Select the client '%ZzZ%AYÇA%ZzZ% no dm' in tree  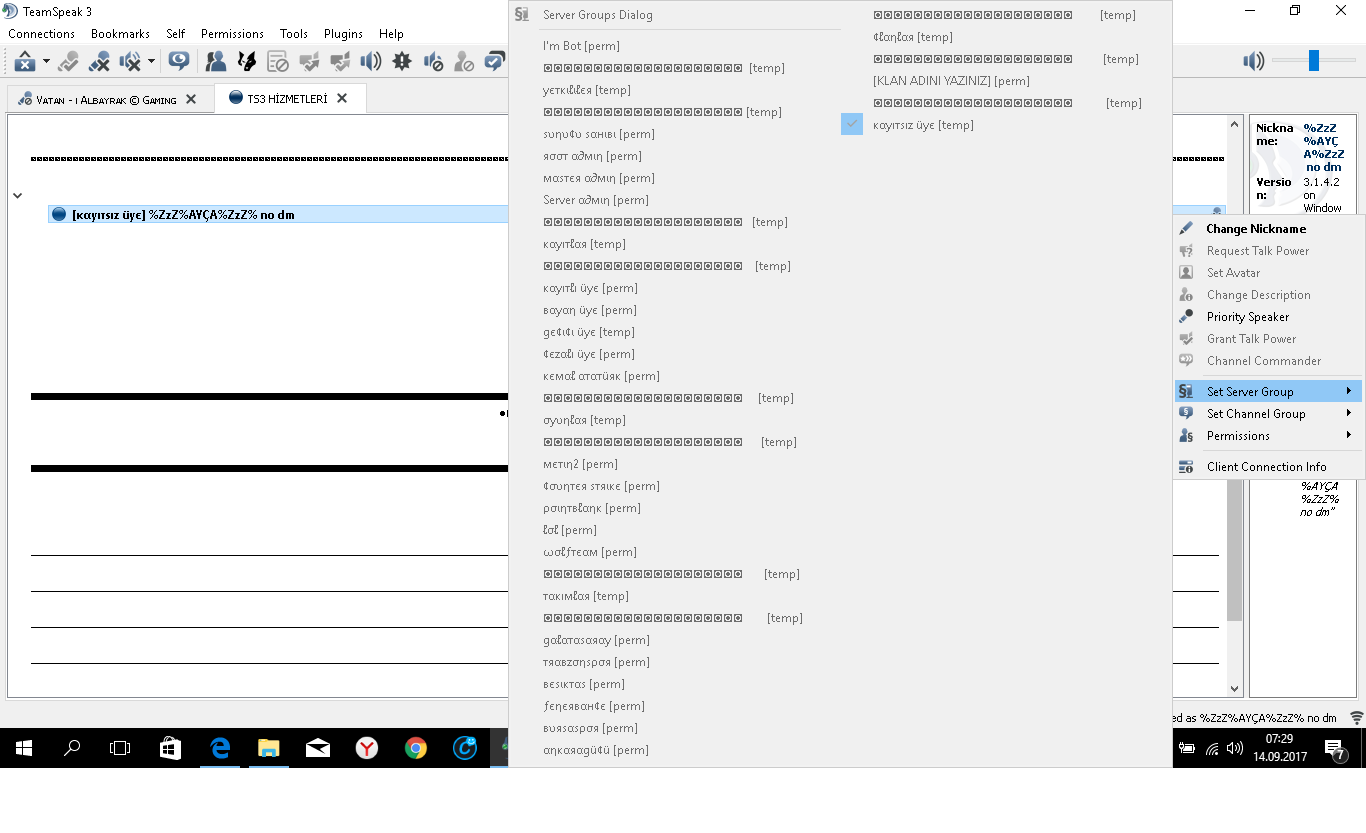[636, 214]
